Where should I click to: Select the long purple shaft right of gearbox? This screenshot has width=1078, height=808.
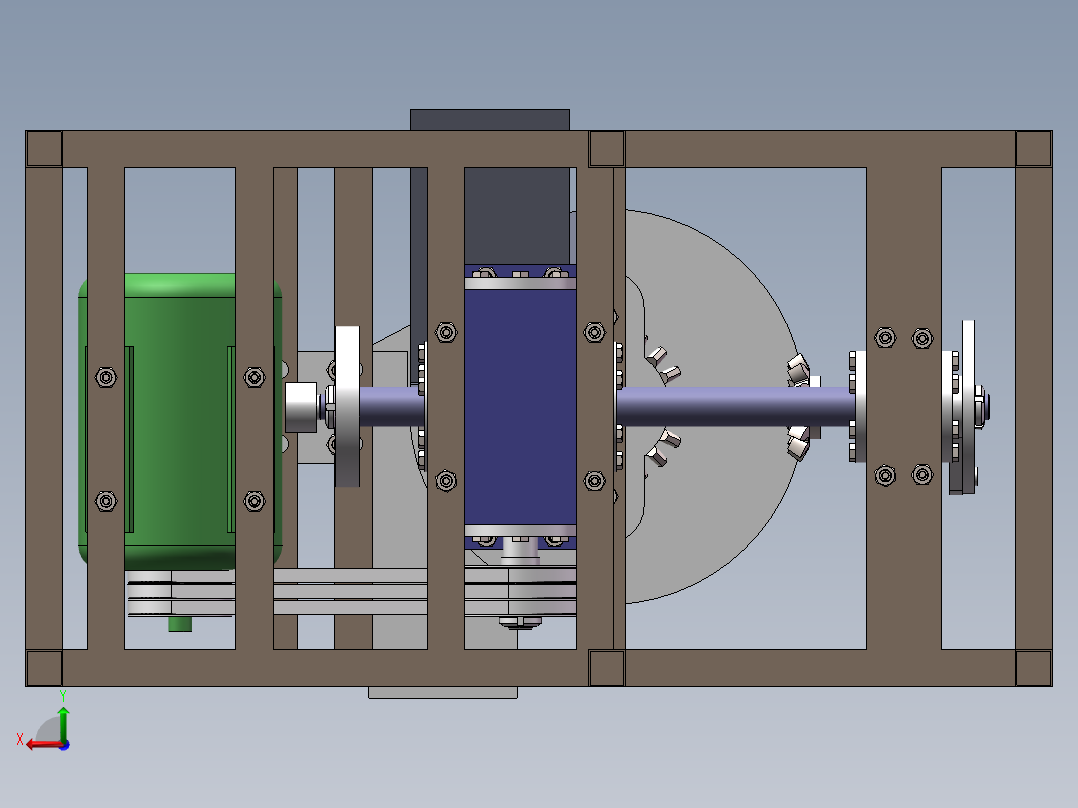[x=736, y=406]
